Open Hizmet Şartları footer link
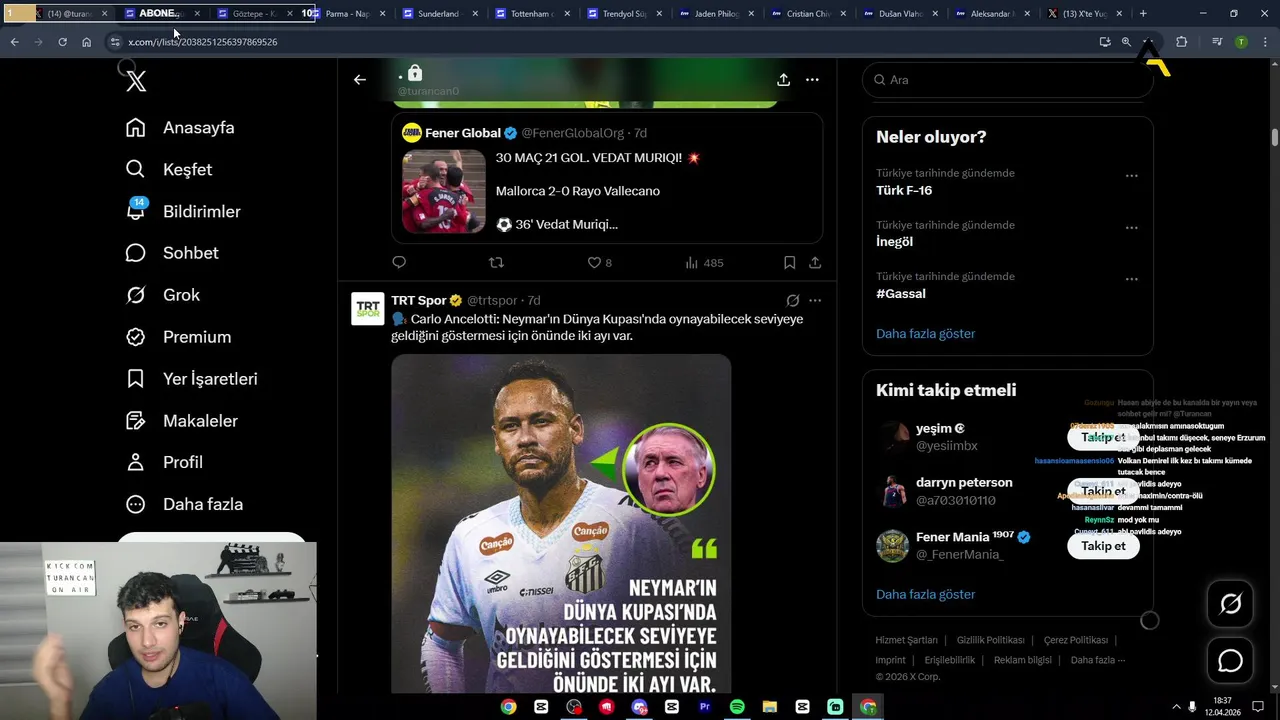This screenshot has height=720, width=1280. click(x=906, y=640)
